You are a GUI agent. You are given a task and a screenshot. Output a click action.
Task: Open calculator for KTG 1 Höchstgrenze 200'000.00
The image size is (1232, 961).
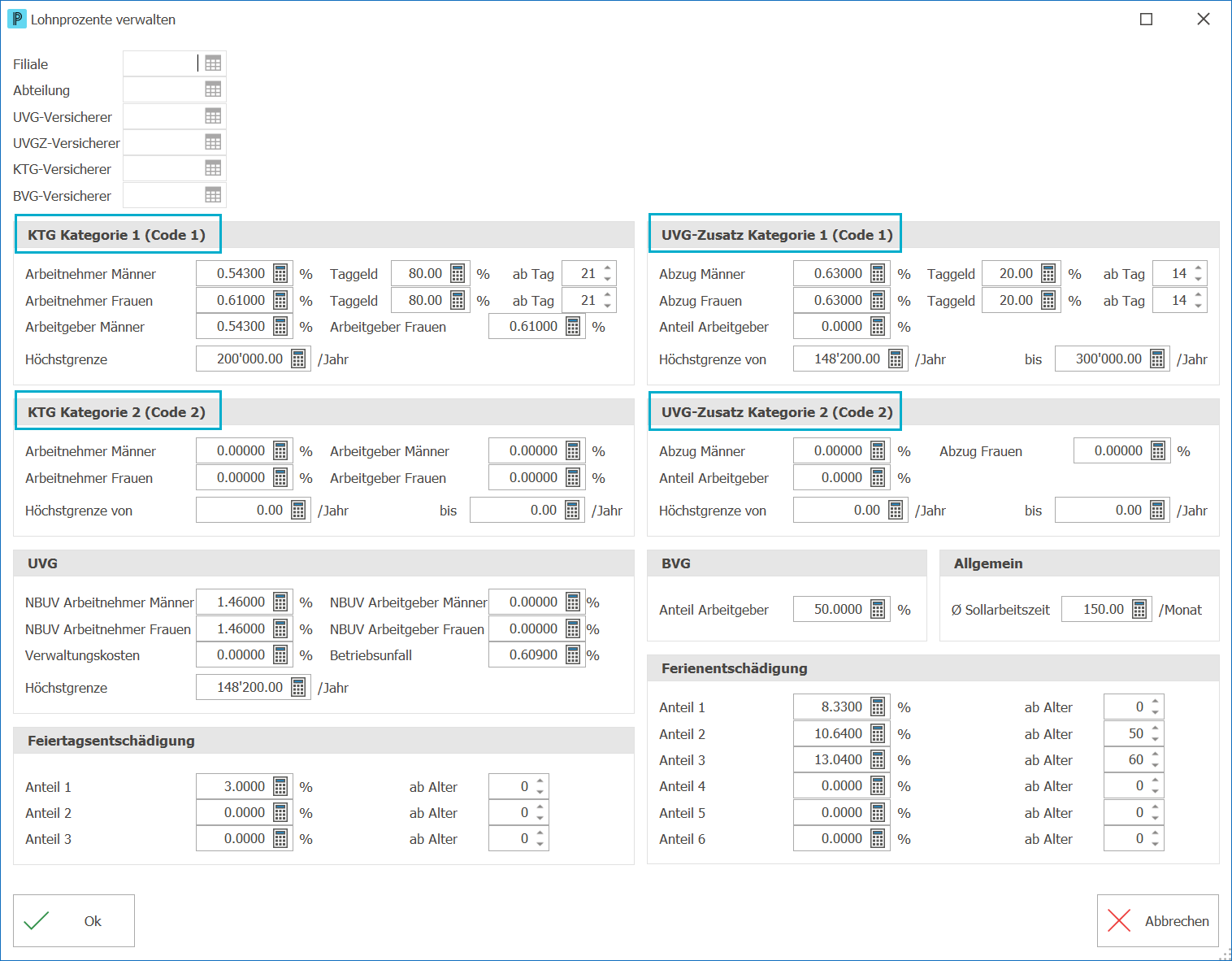pyautogui.click(x=298, y=359)
